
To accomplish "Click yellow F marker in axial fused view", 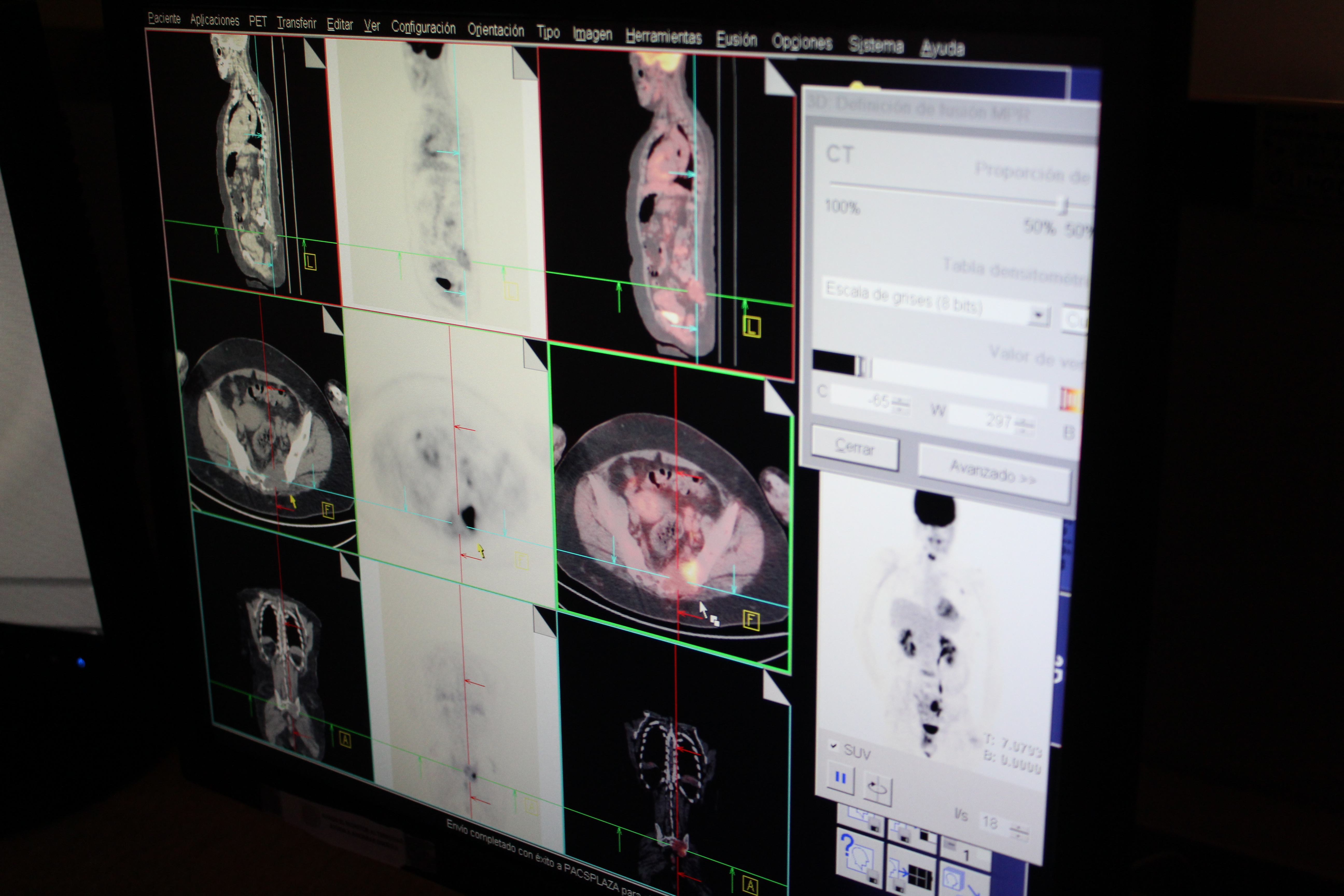I will (751, 620).
